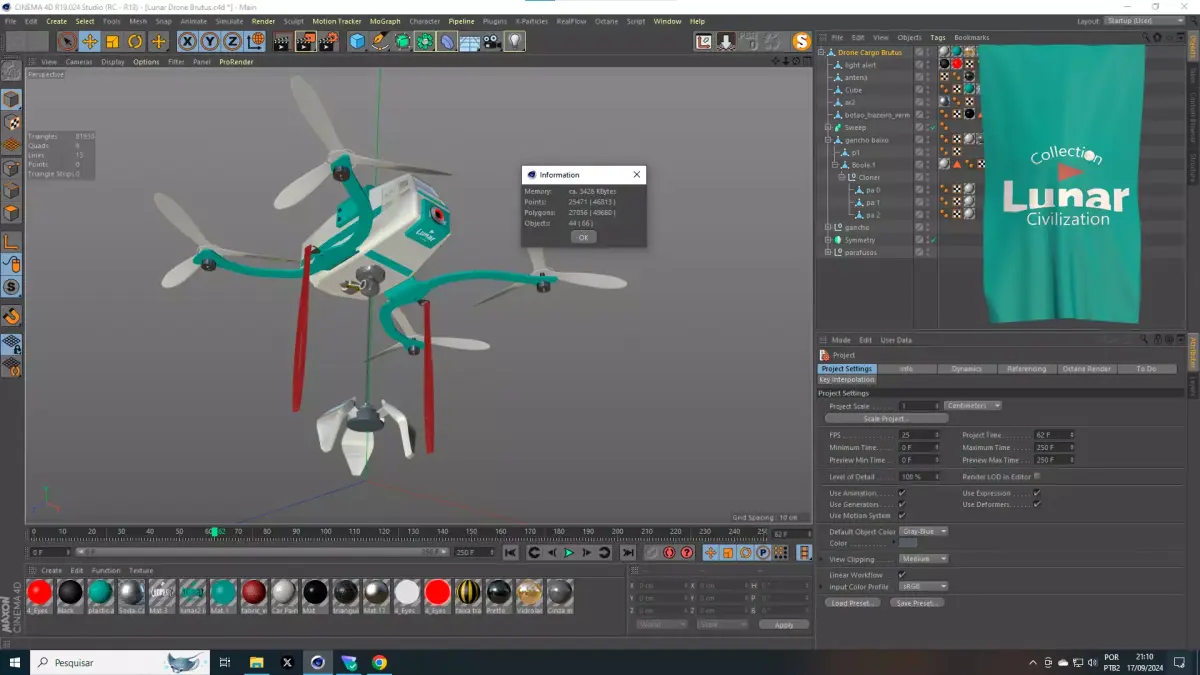This screenshot has width=1200, height=675.
Task: Toggle position keyframe recording icon
Action: click(711, 552)
